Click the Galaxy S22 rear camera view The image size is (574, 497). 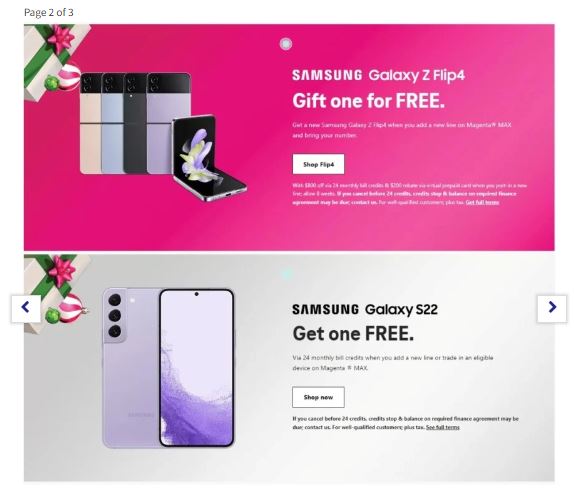131,368
